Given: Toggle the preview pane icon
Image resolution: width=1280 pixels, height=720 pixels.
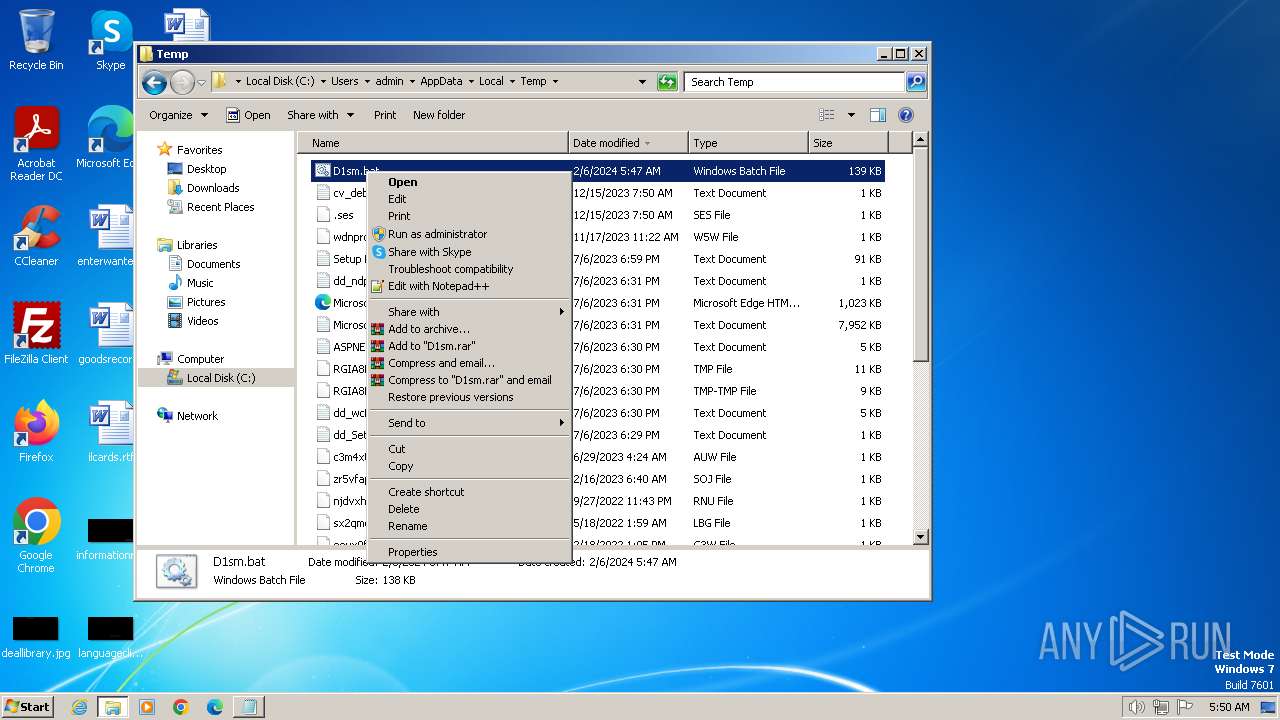Looking at the screenshot, I should [877, 115].
